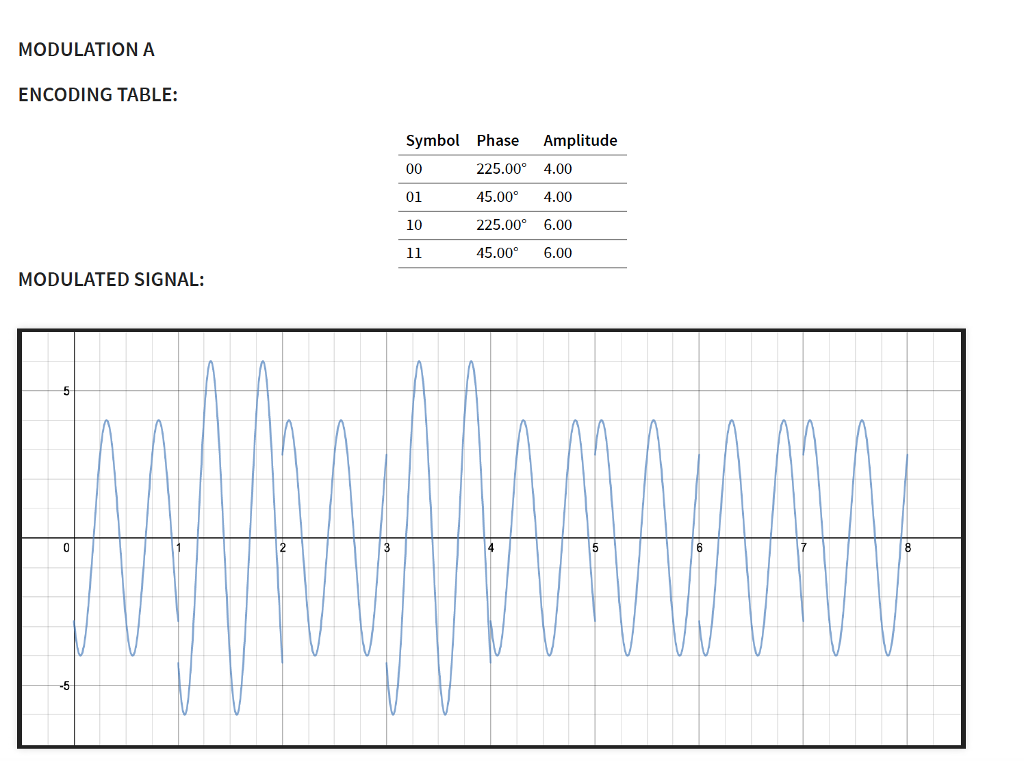Click x-axis label 1 on graph
Viewport: 1024px width, 761px height.
[x=178, y=548]
